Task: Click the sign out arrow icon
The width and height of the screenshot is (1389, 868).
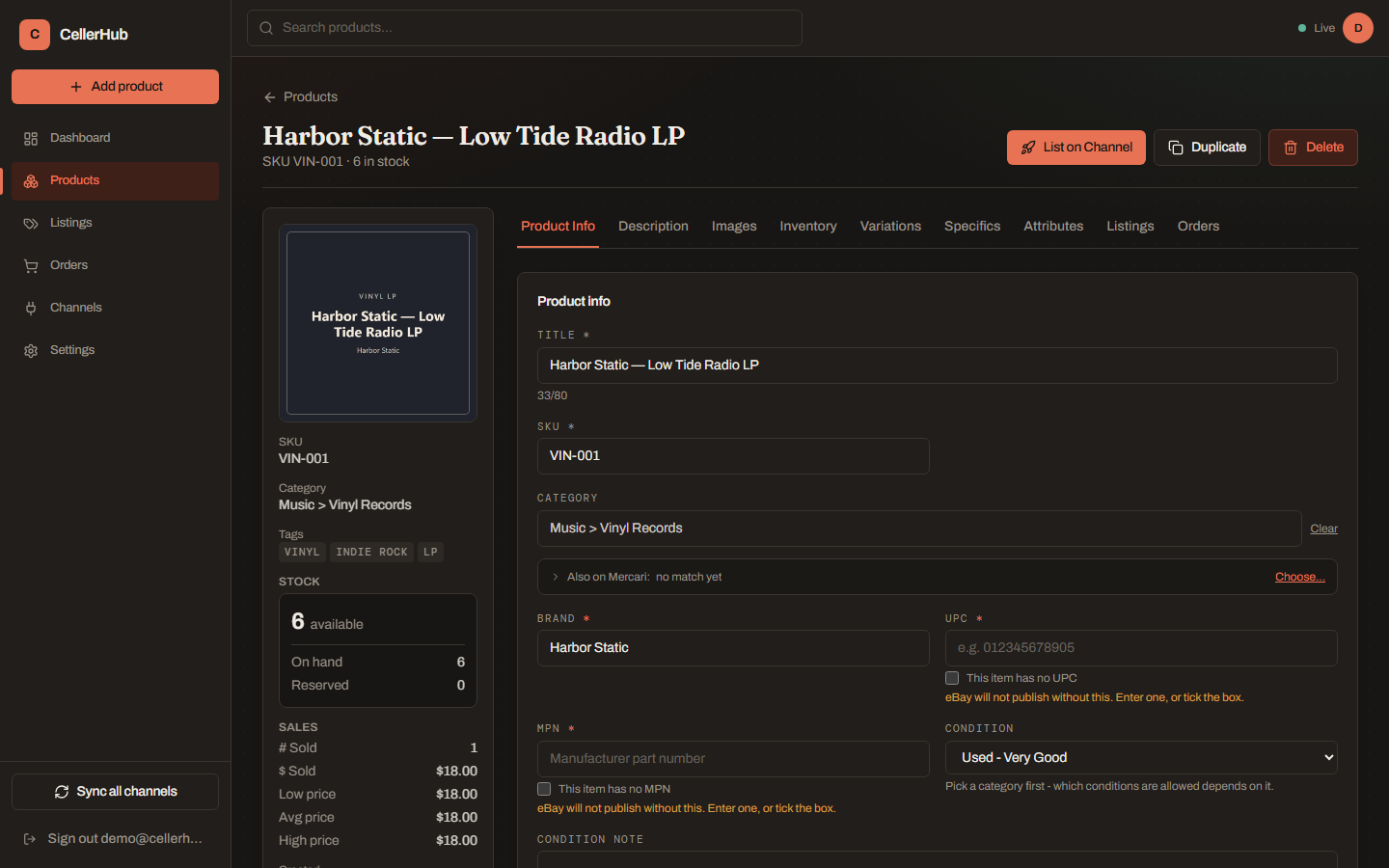Action: pos(30,839)
